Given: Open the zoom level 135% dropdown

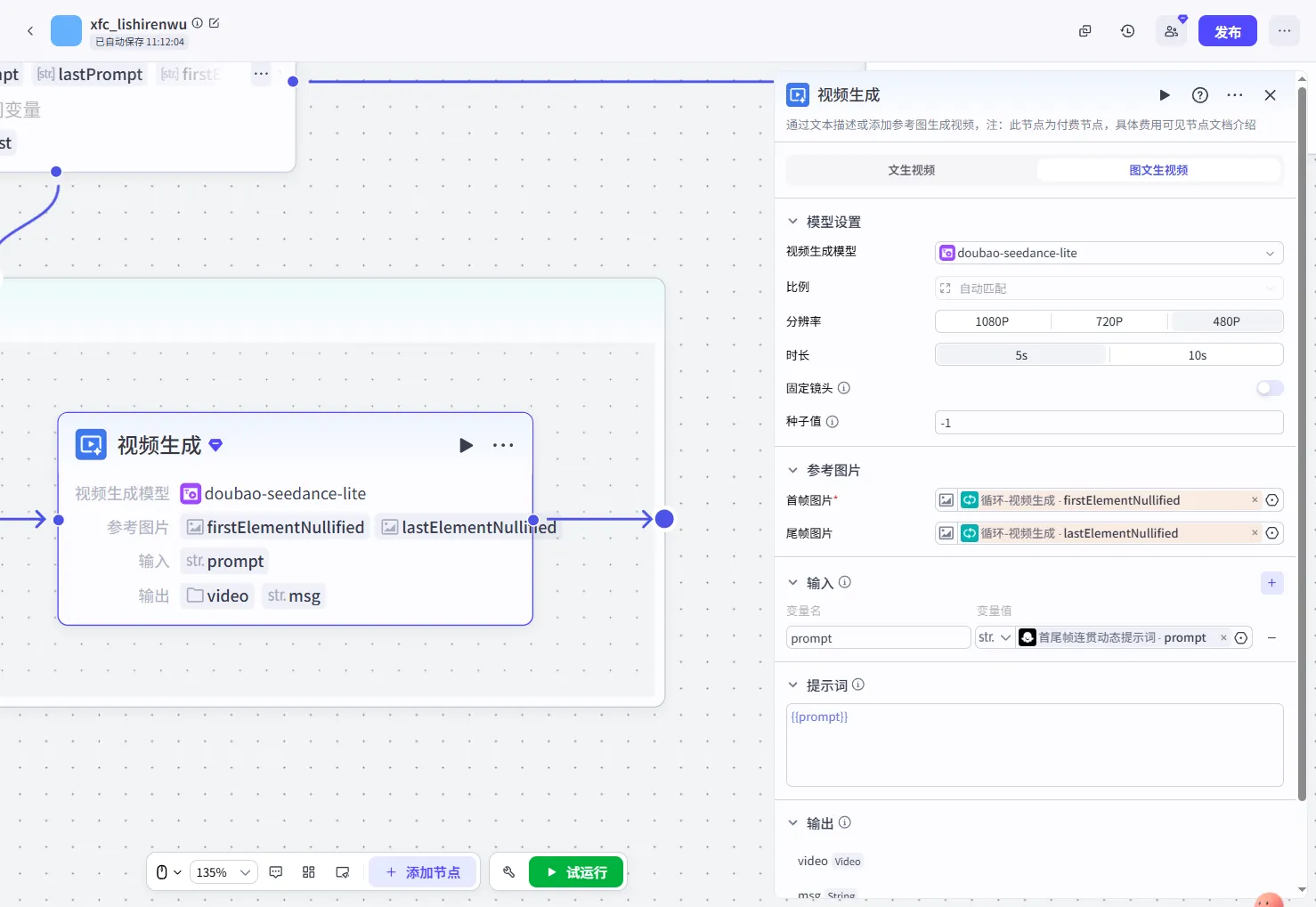Looking at the screenshot, I should tap(223, 872).
